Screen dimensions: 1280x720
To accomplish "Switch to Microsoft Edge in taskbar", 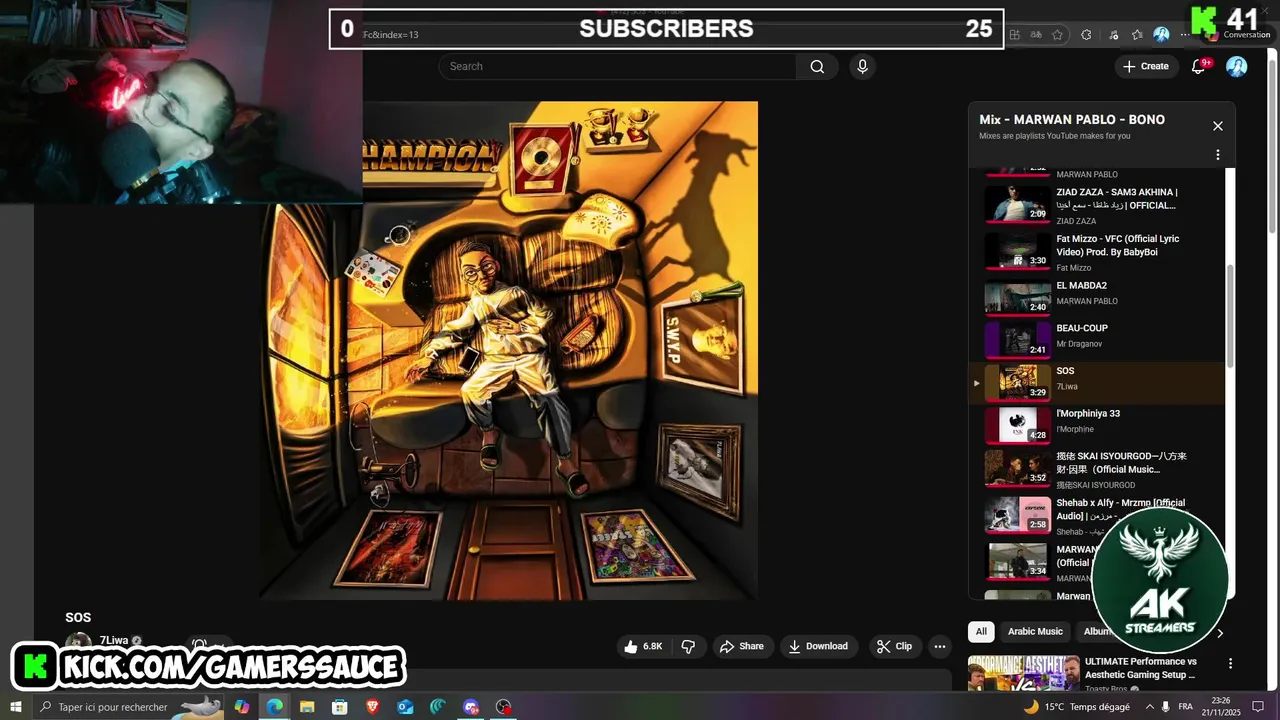I will (274, 707).
